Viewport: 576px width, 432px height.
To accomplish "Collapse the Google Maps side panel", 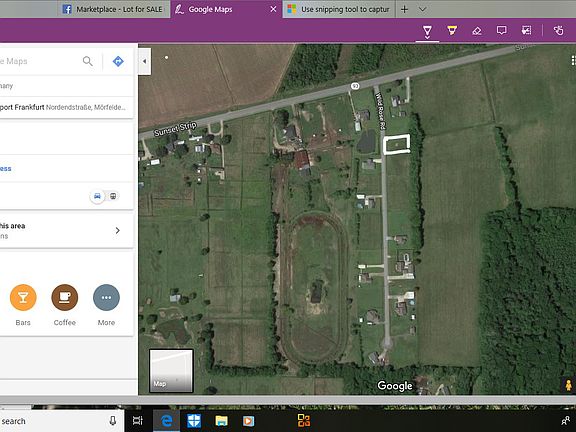I will click(144, 61).
